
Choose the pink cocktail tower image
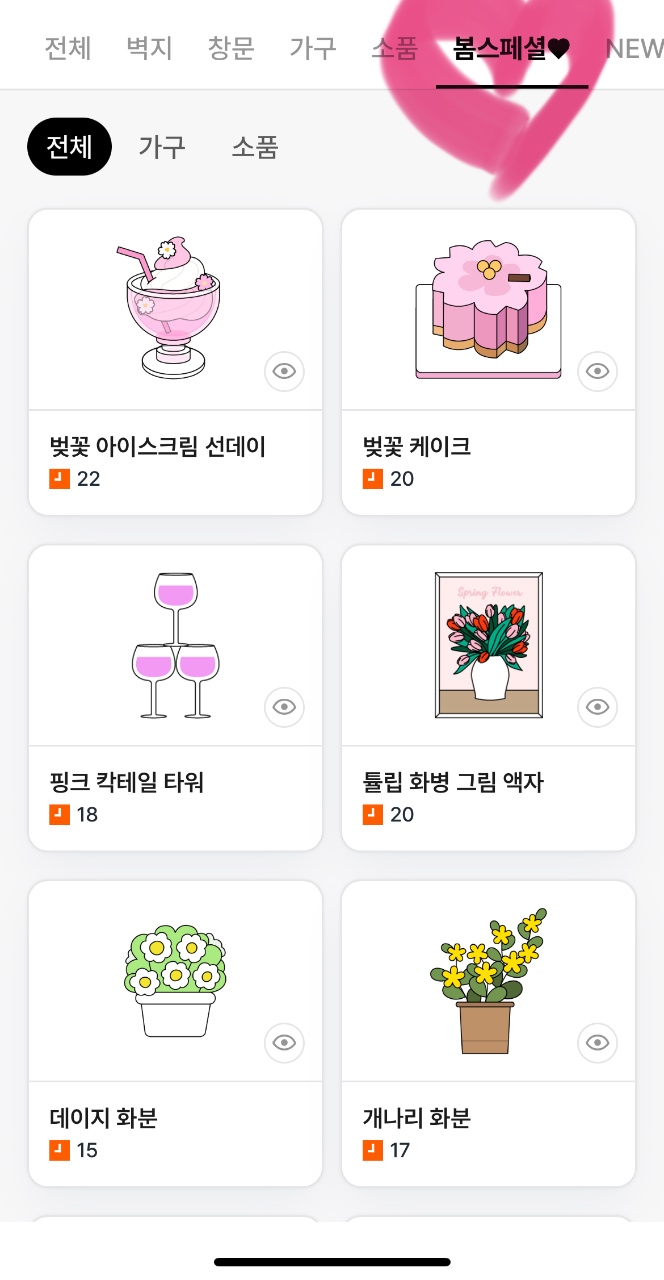[x=175, y=645]
